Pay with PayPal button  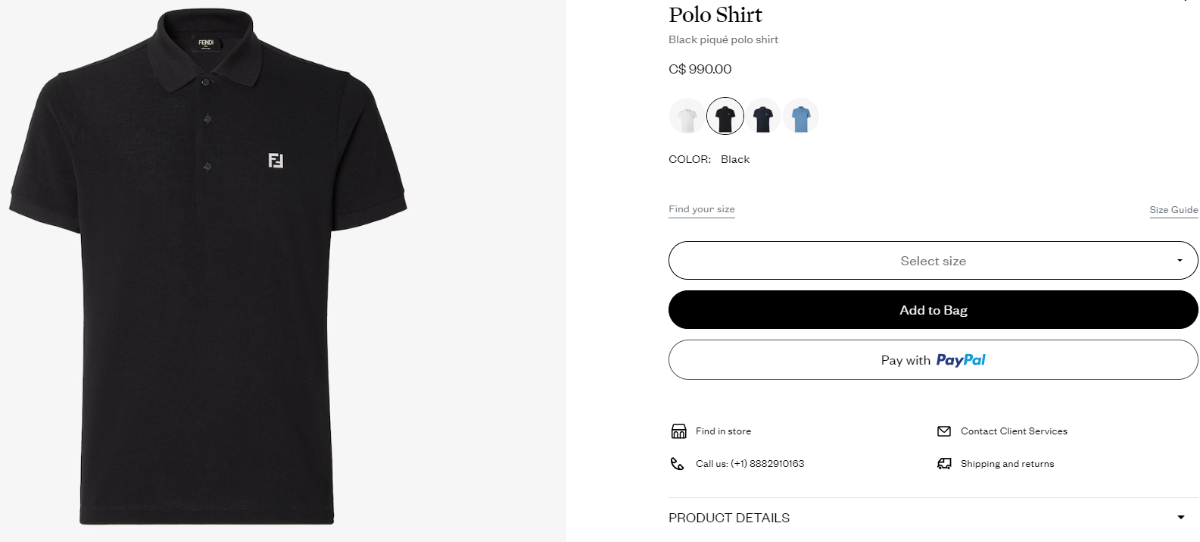[933, 360]
